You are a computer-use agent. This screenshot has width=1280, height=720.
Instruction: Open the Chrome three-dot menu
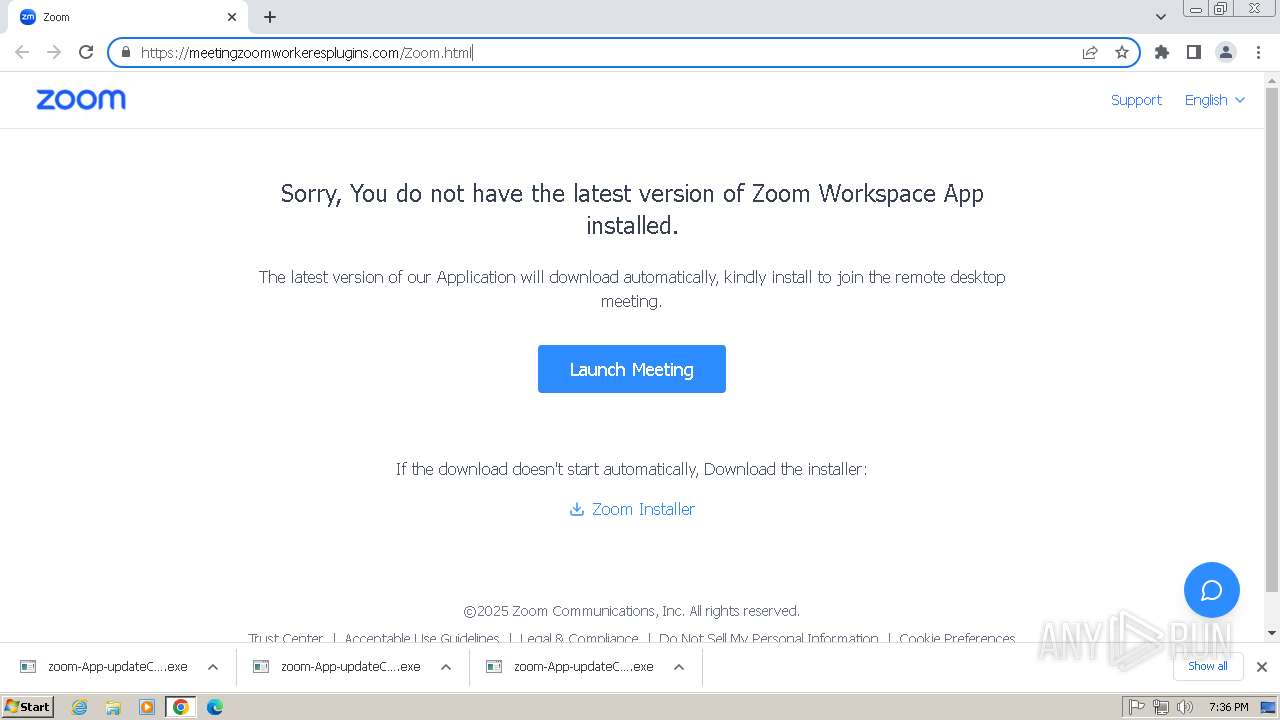[1258, 52]
